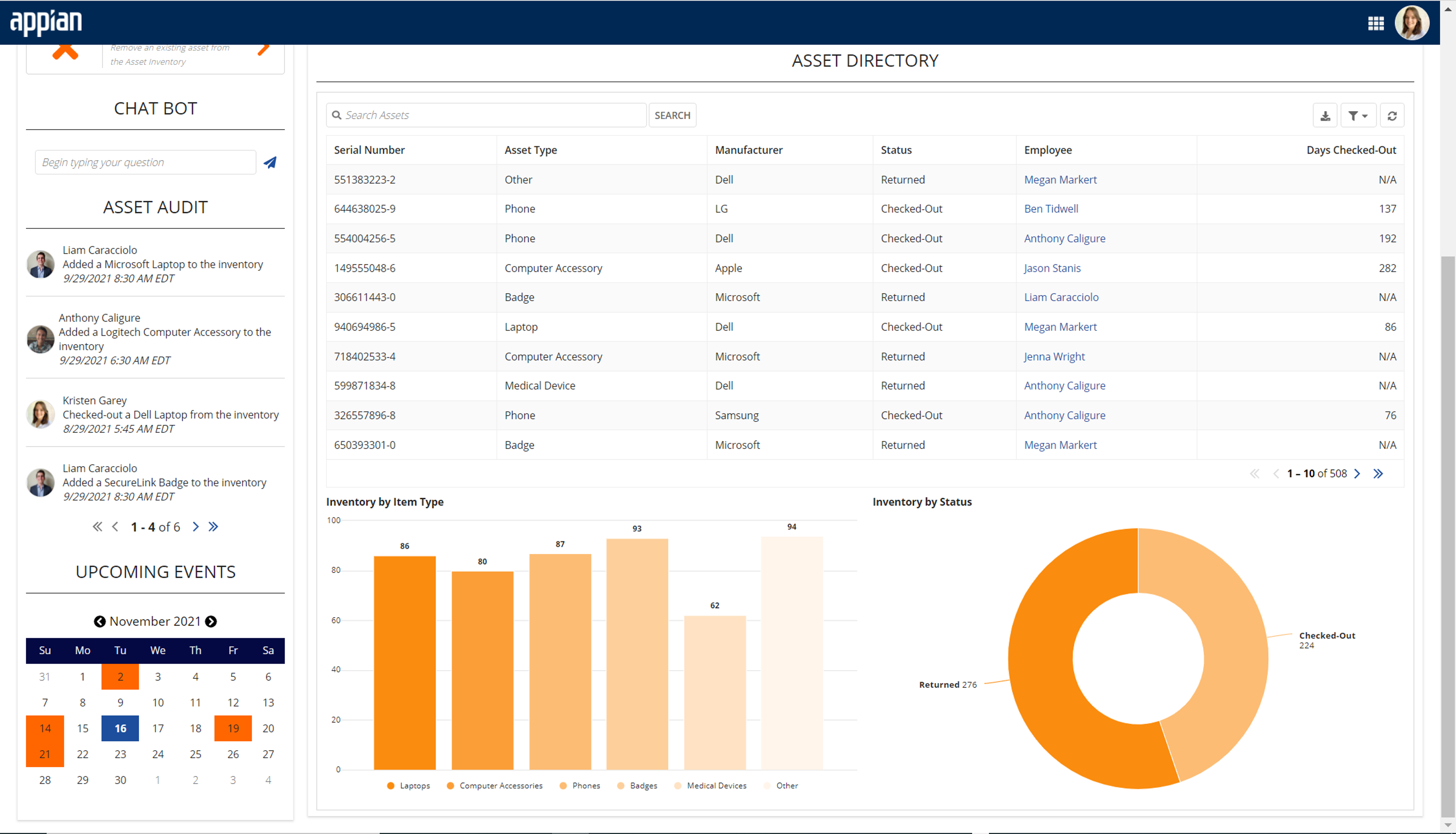
Task: Select today's date November 16
Action: pos(120,729)
